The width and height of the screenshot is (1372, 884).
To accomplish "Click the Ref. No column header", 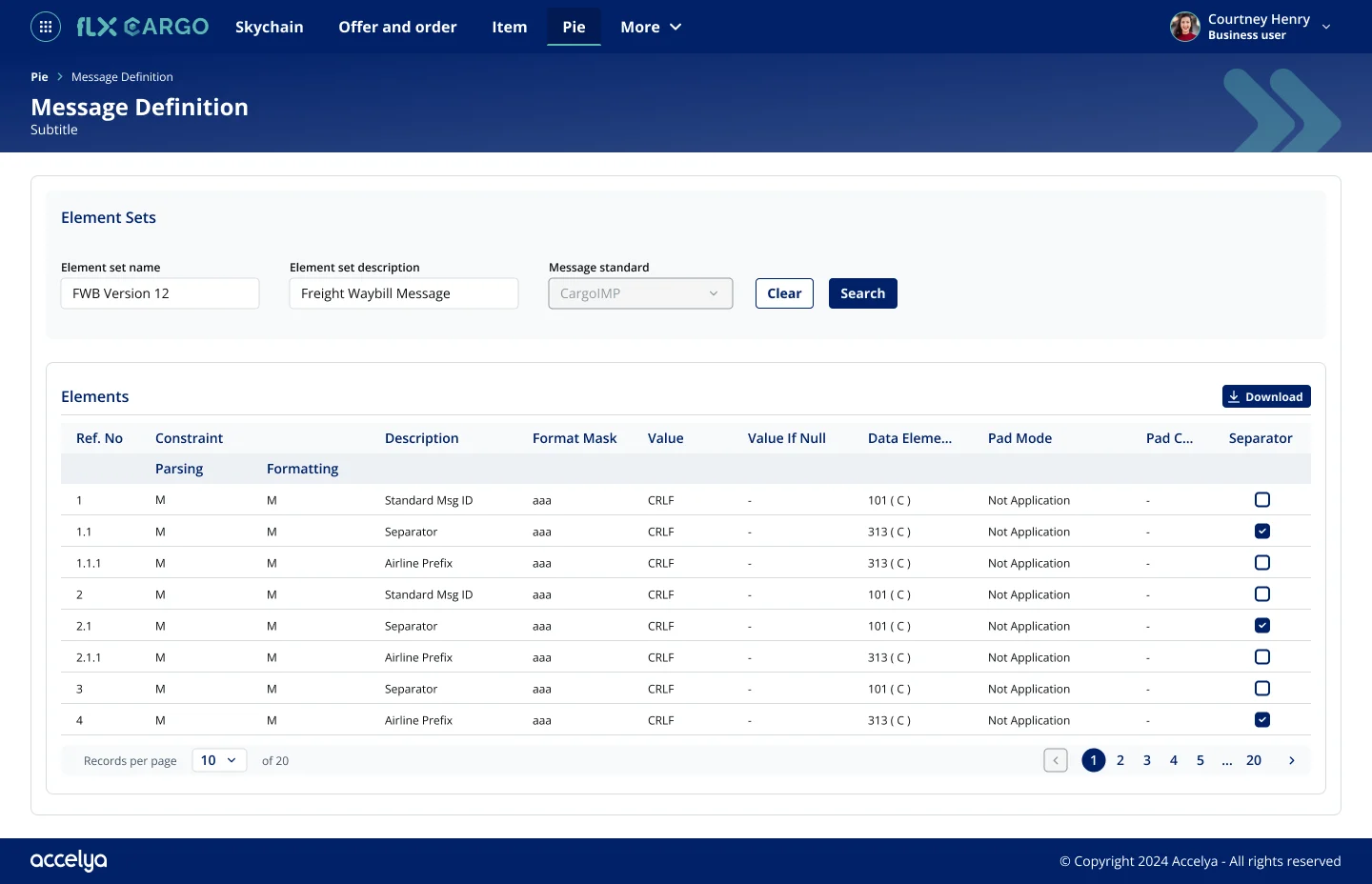I will 99,438.
